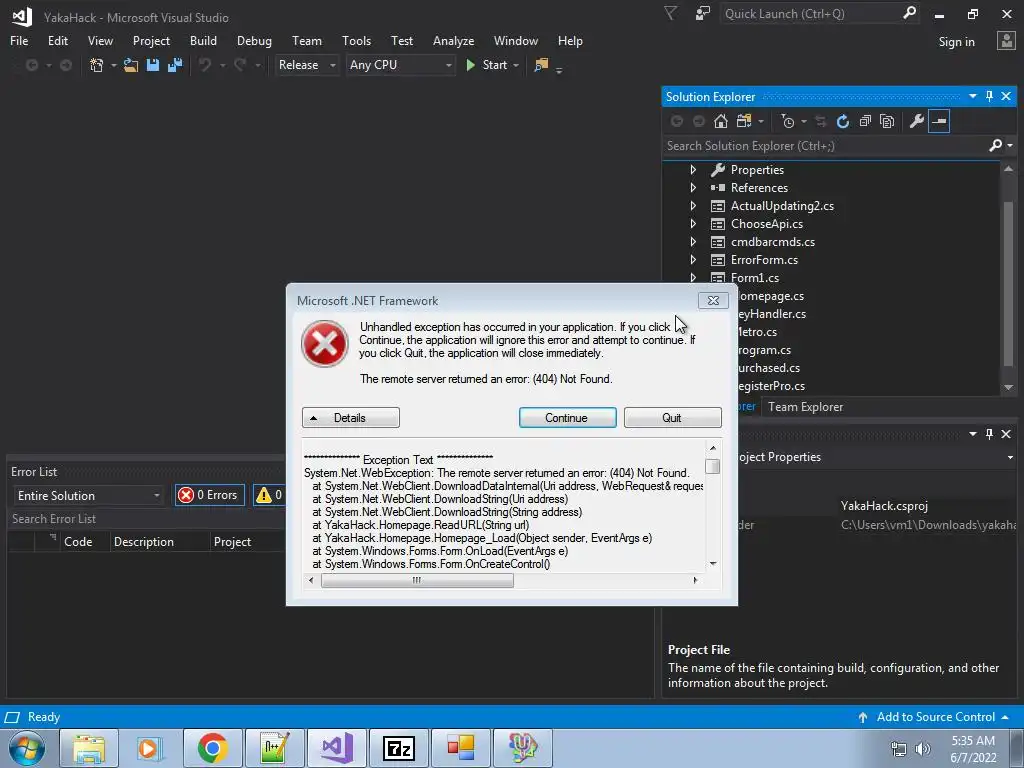Click the Visual Studio logo in title bar
The image size is (1024, 768).
22,16
